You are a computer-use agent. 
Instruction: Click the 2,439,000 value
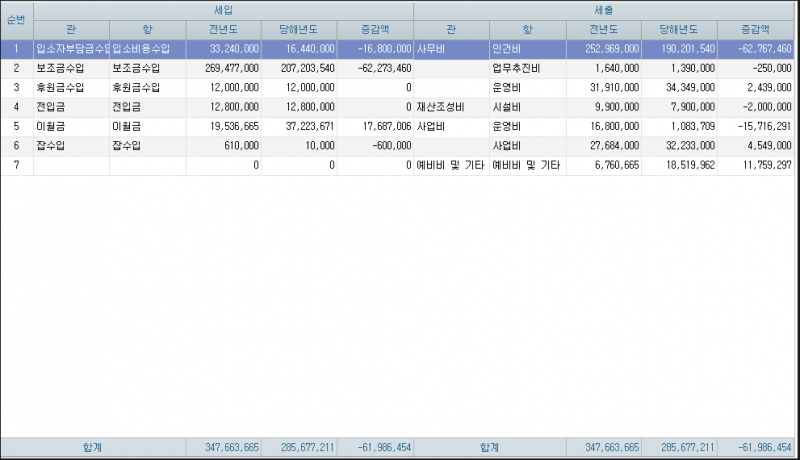point(769,88)
